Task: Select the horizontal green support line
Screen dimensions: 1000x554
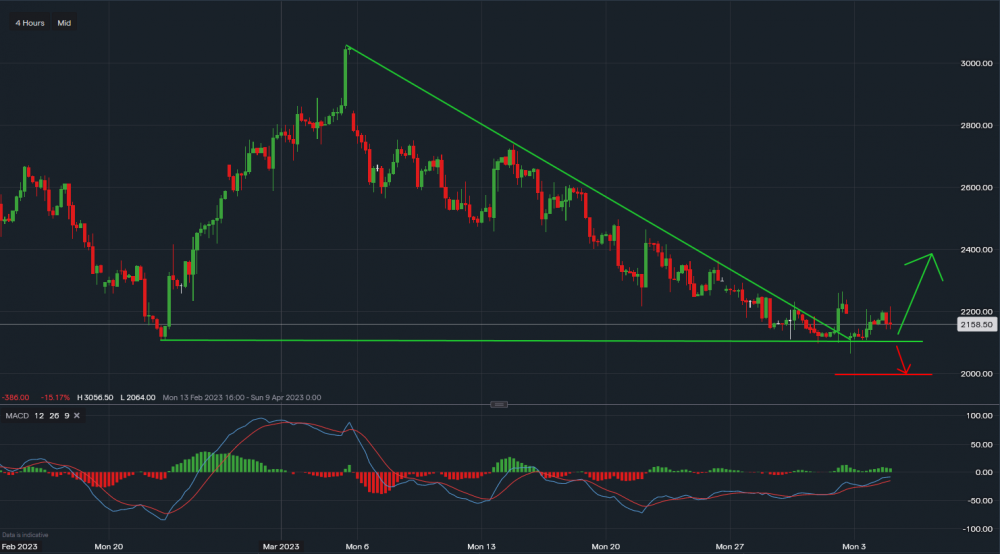Action: 500,341
